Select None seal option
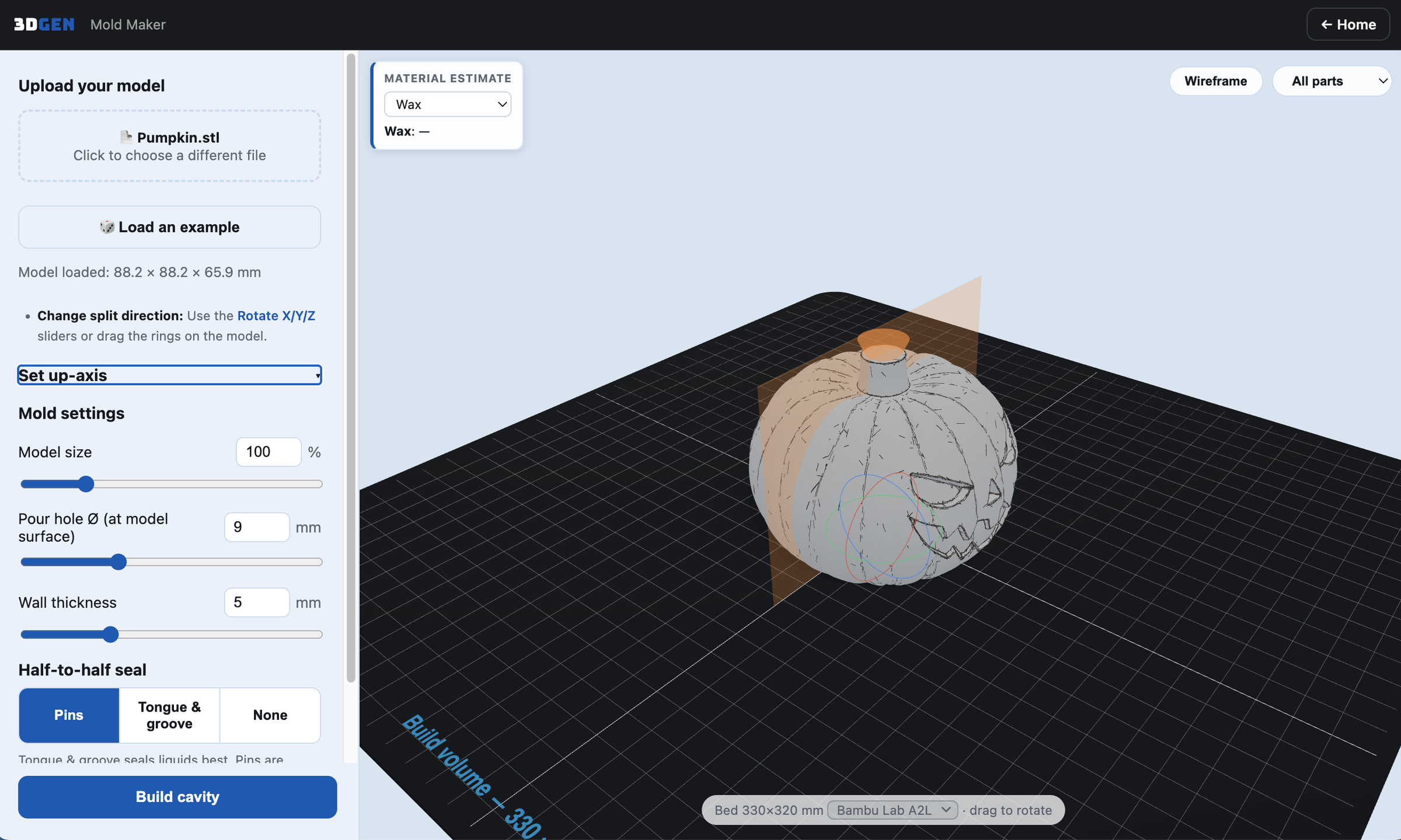 (x=270, y=715)
